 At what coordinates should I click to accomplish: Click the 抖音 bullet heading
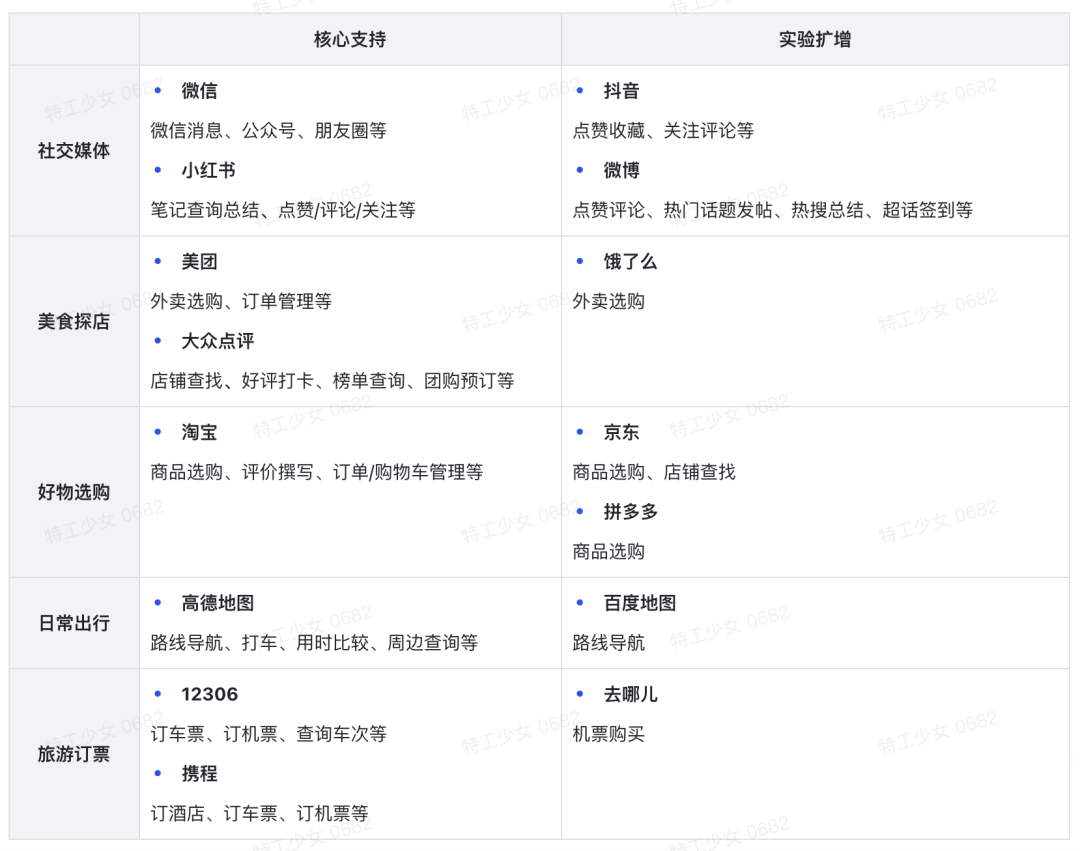pyautogui.click(x=621, y=91)
